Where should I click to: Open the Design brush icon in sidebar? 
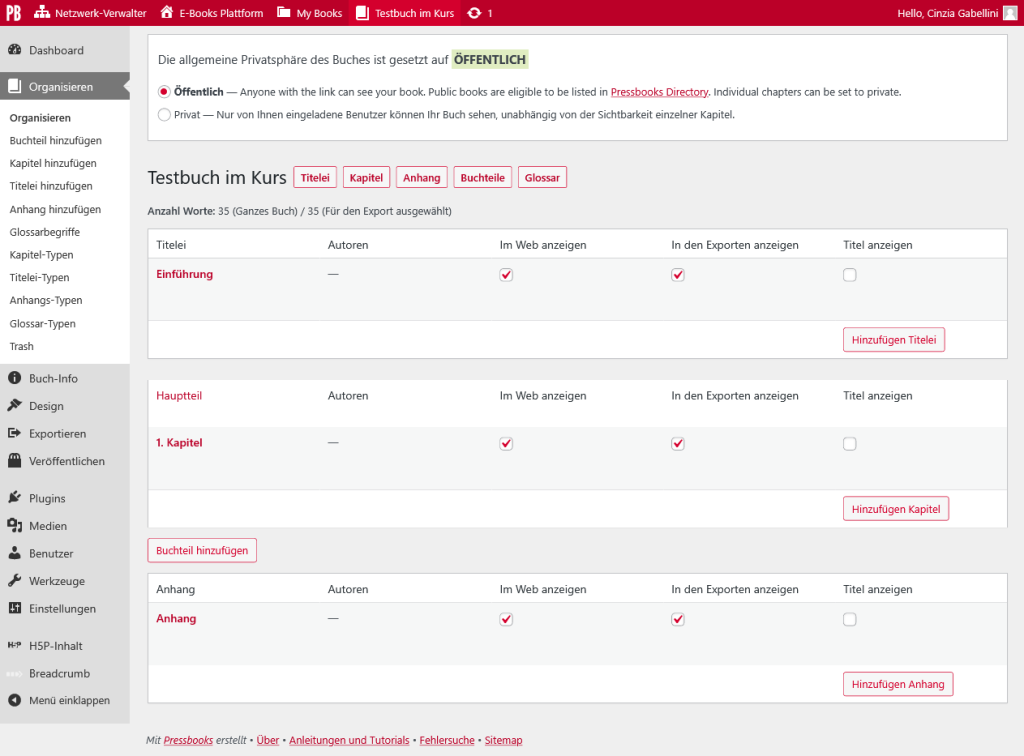[x=14, y=406]
